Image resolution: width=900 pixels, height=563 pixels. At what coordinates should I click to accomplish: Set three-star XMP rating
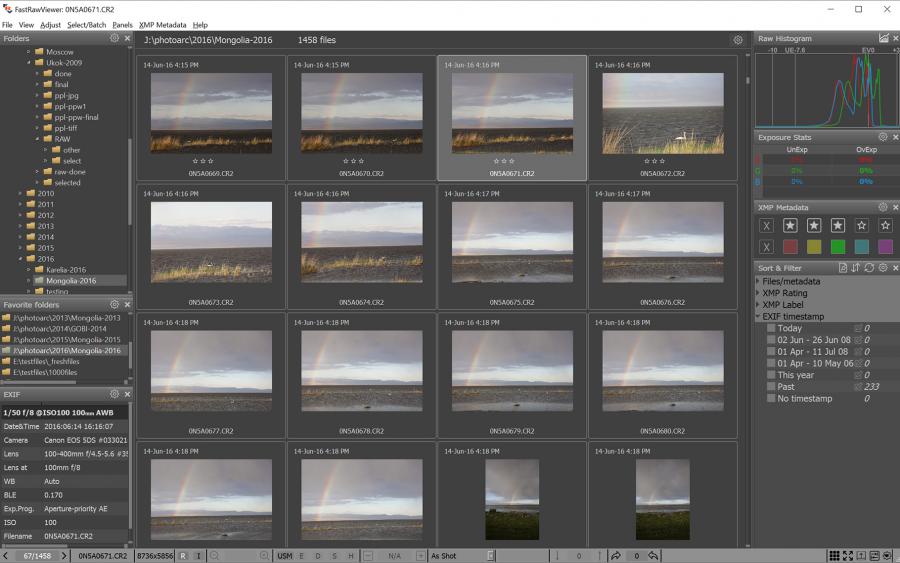click(x=837, y=226)
